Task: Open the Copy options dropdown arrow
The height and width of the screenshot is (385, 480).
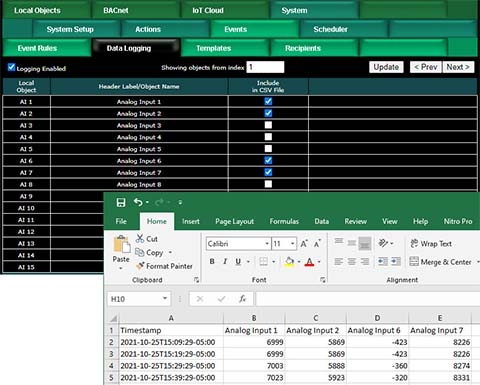Action: pyautogui.click(x=170, y=252)
